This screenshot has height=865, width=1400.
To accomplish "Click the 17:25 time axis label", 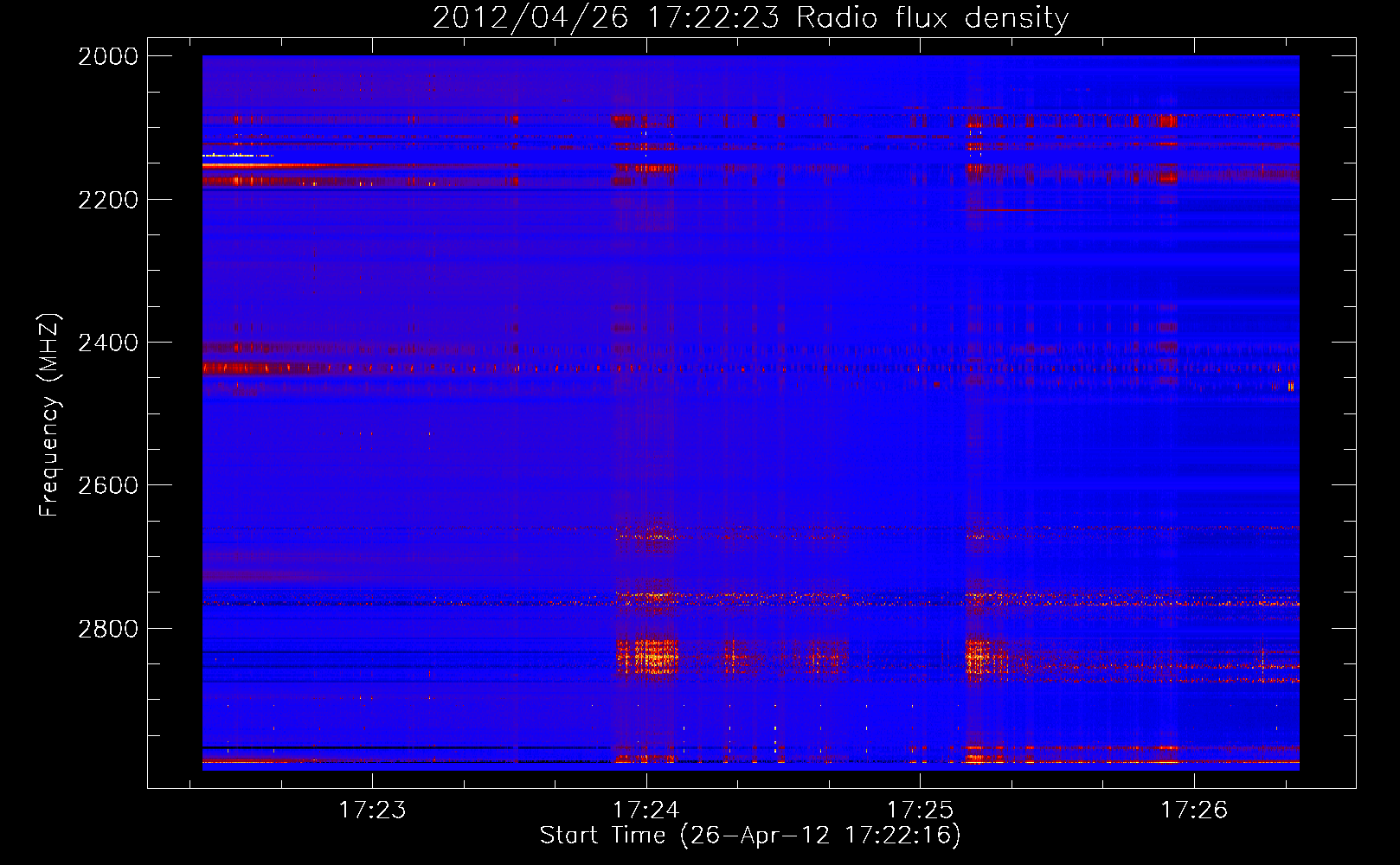I will [x=920, y=810].
